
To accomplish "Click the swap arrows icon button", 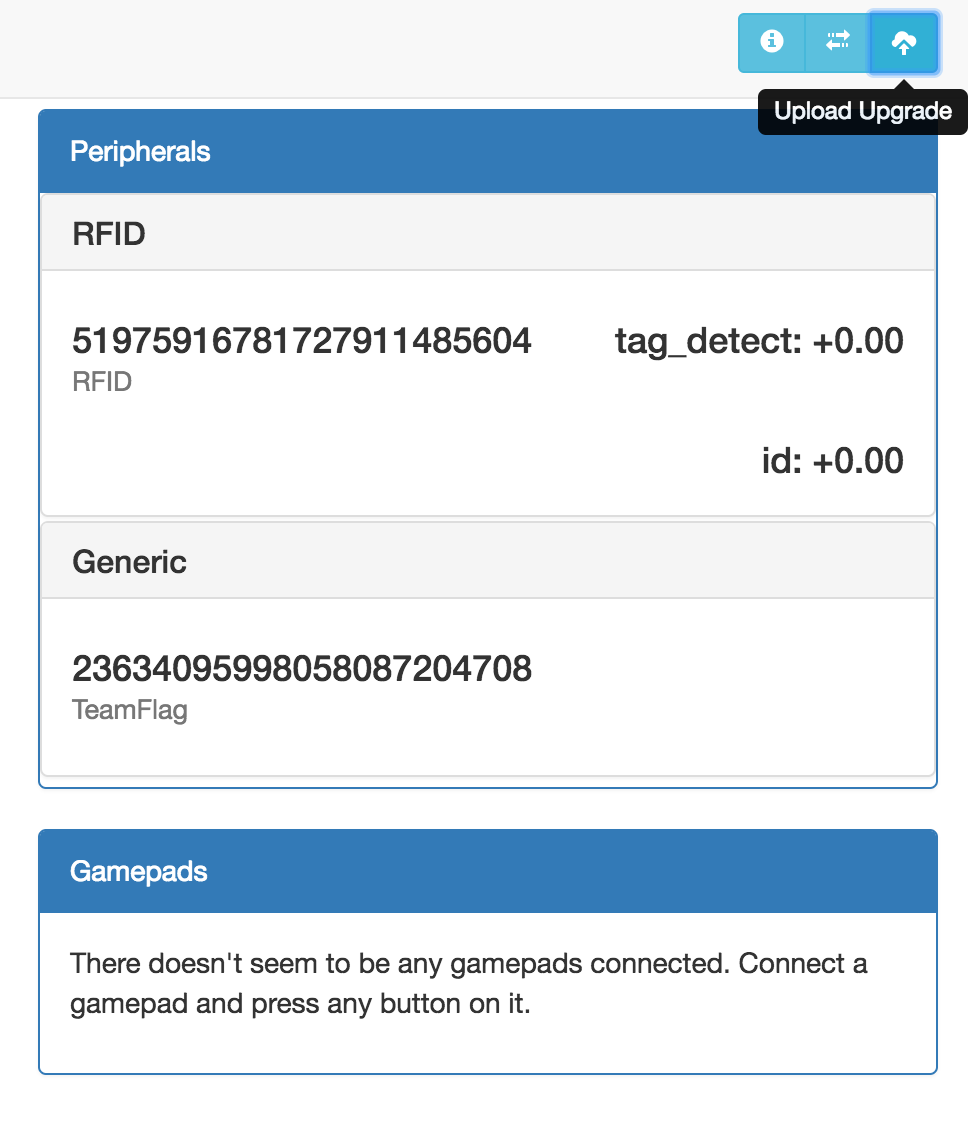I will pos(838,42).
